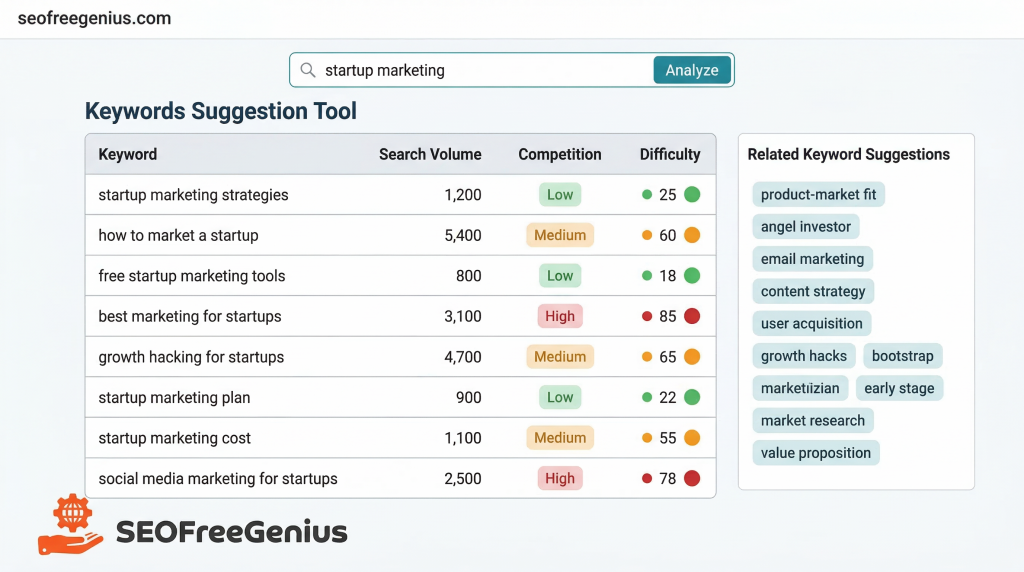Sort by Competition column header
This screenshot has height=572, width=1024.
point(560,155)
